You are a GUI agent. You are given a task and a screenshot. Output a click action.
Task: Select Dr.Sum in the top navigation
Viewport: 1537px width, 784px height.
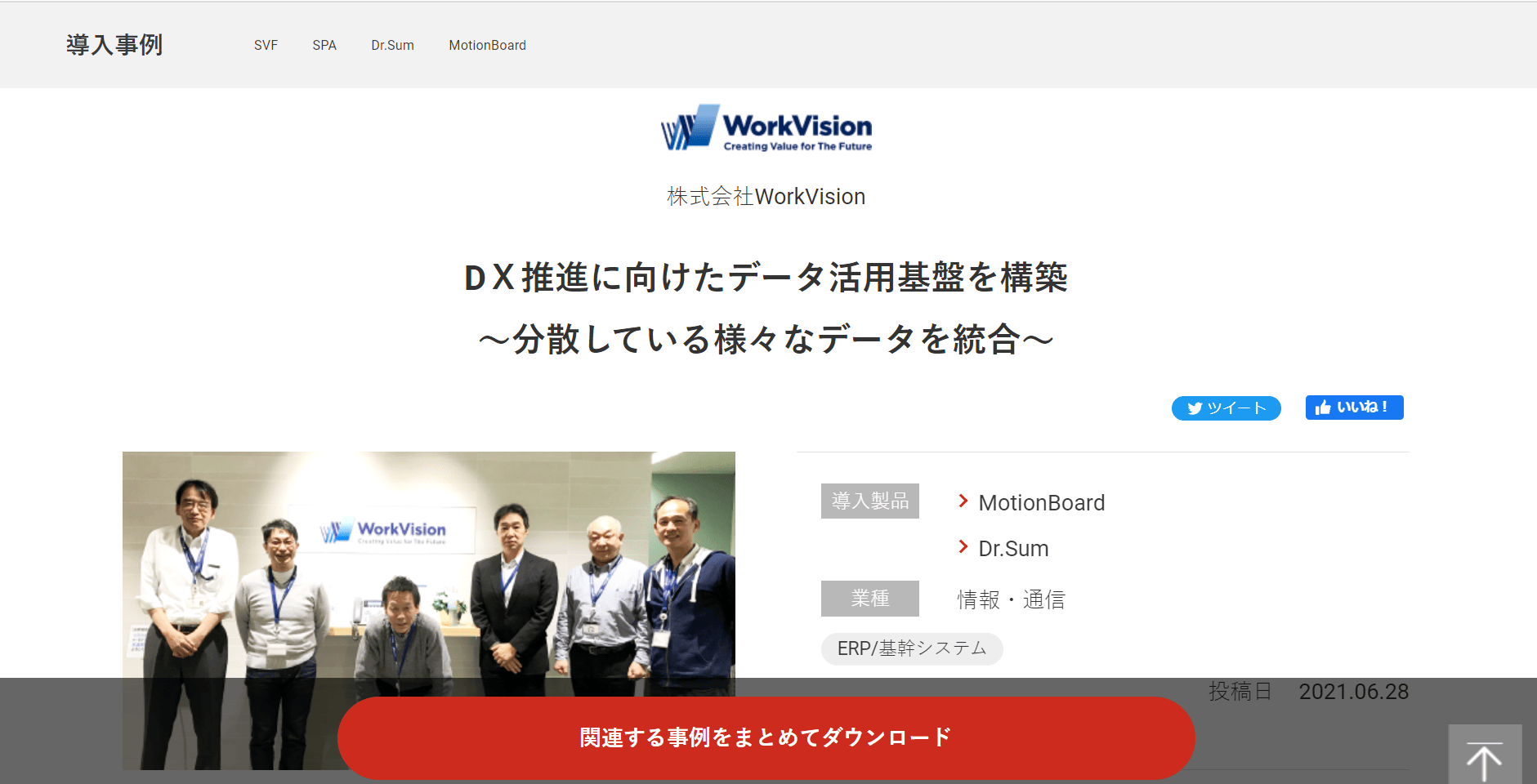pyautogui.click(x=392, y=46)
